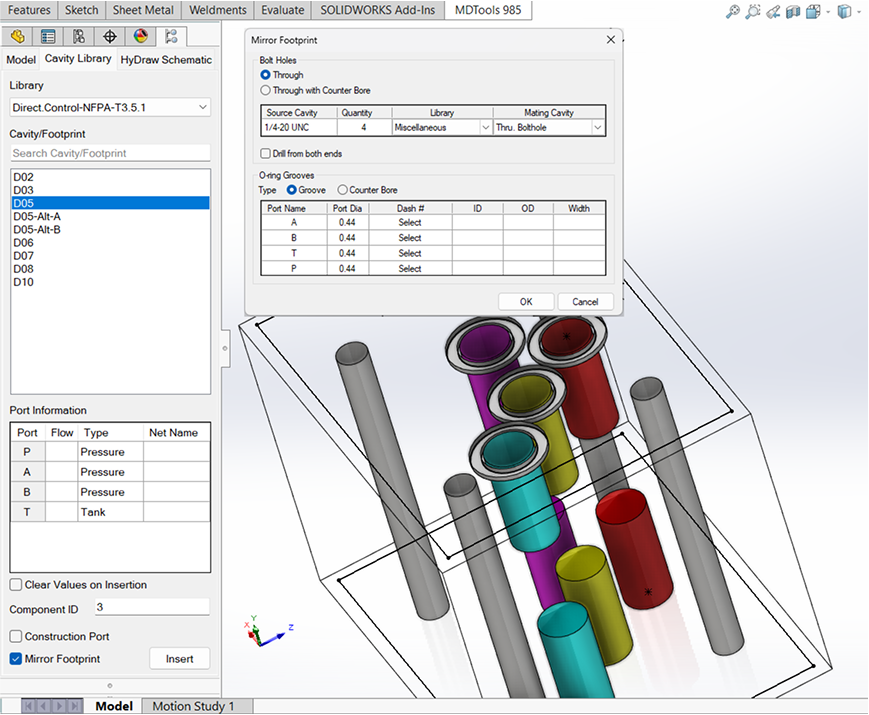The height and width of the screenshot is (715, 869).
Task: Open the PropertyManager panel icon
Action: (48, 37)
